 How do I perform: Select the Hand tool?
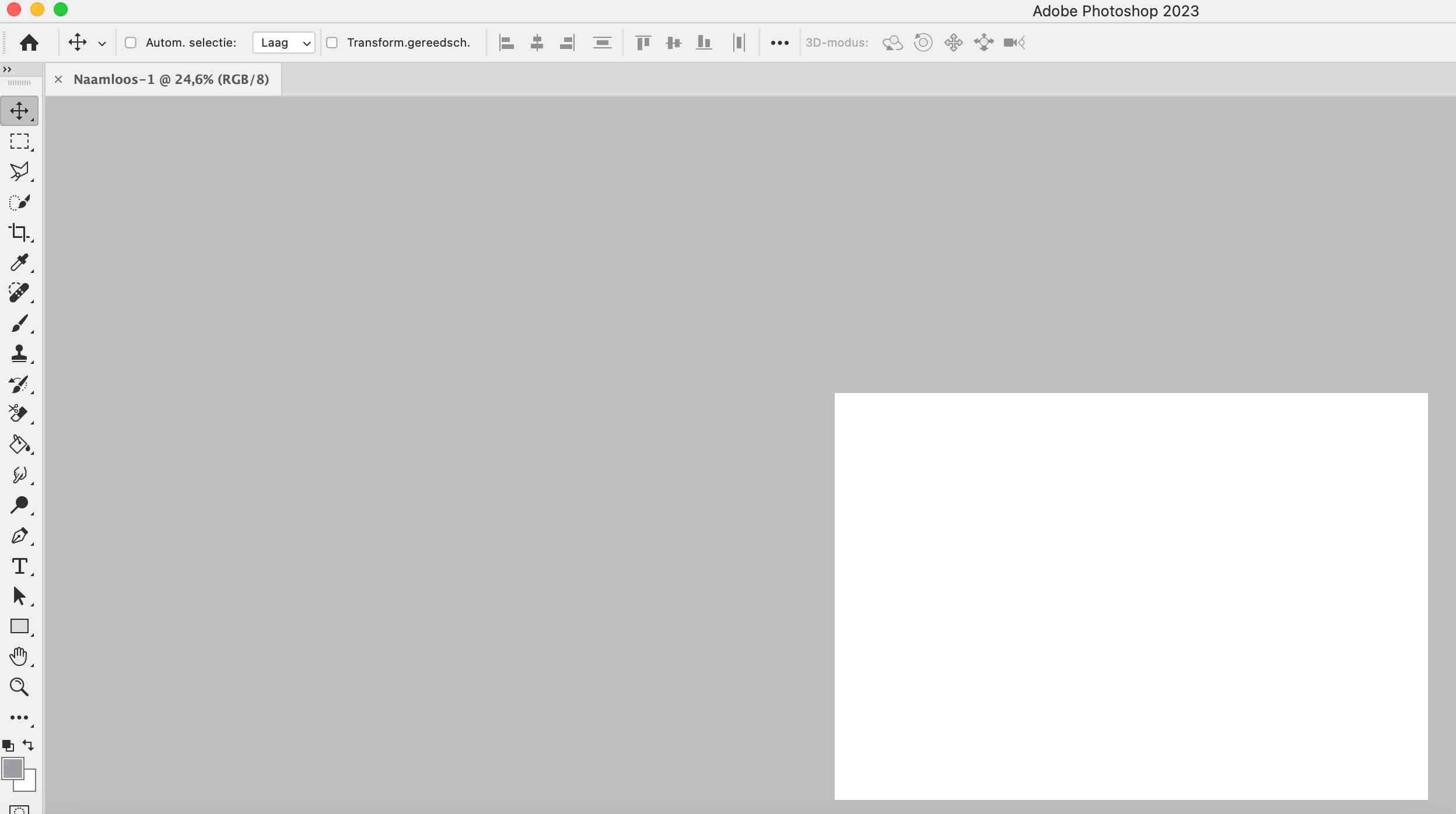[x=19, y=657]
